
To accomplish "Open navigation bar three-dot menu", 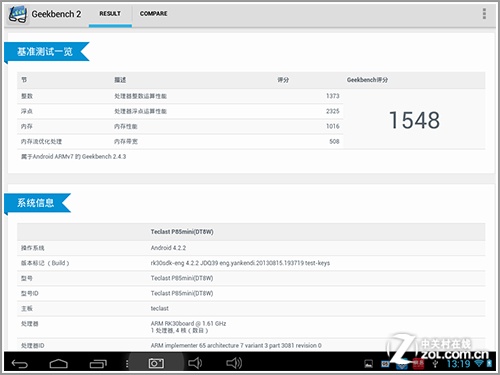I will pos(127,364).
